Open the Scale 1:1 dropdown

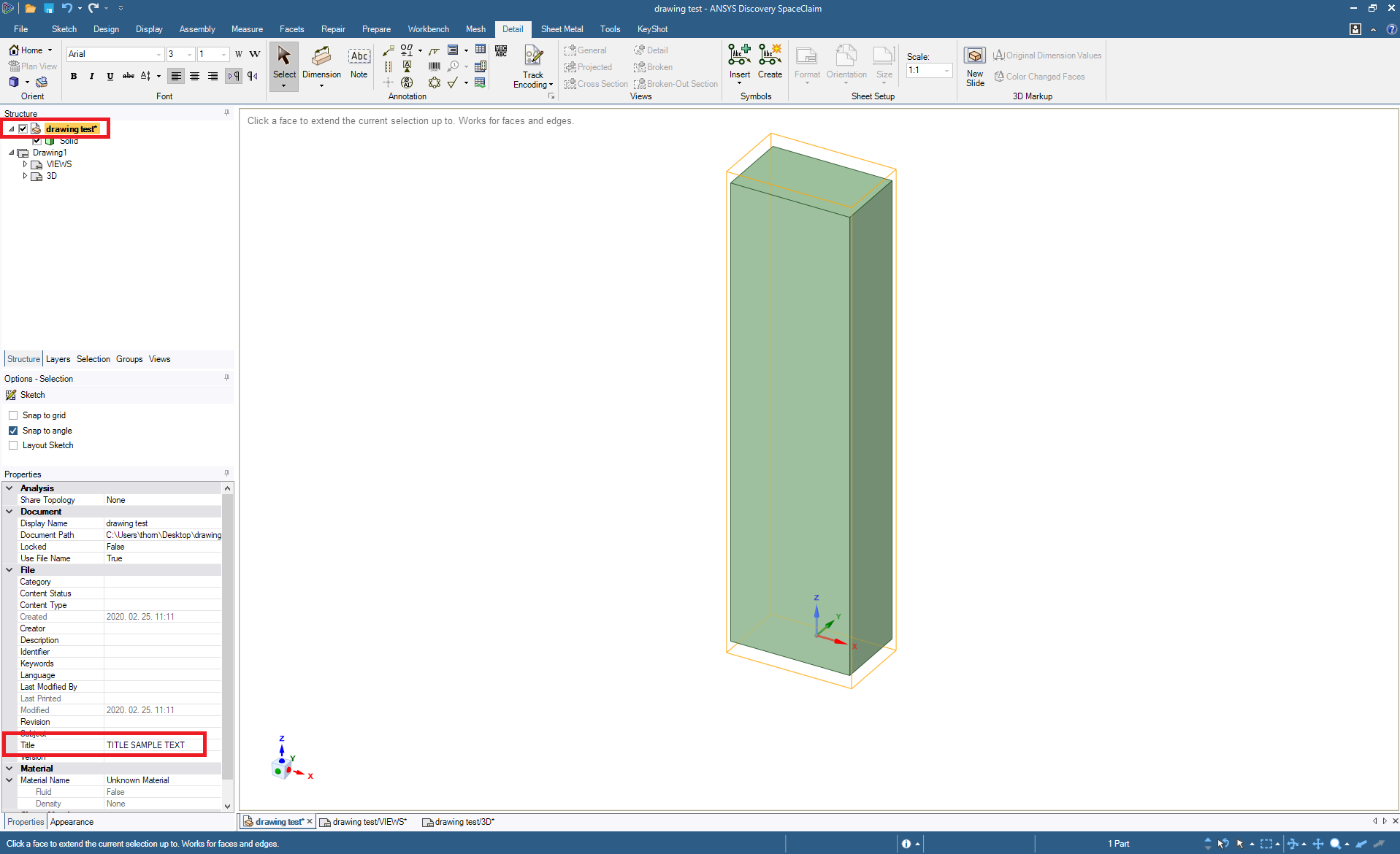[x=946, y=70]
